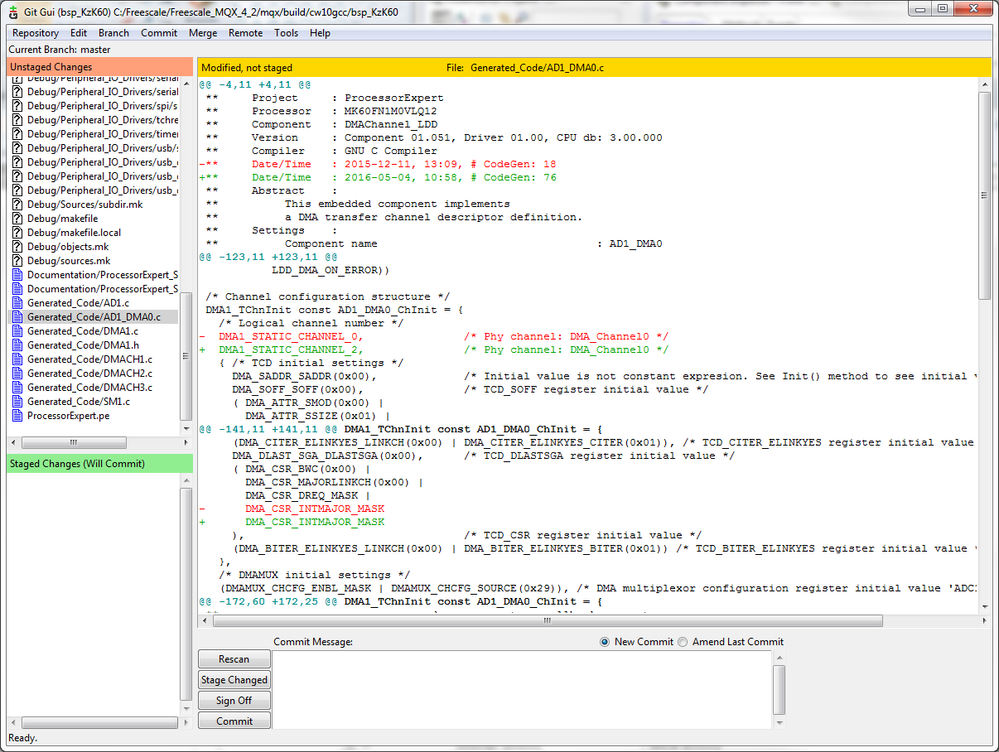Click file icon next to Generated_Code/AD1.c
Image resolution: width=999 pixels, height=752 pixels.
point(18,303)
